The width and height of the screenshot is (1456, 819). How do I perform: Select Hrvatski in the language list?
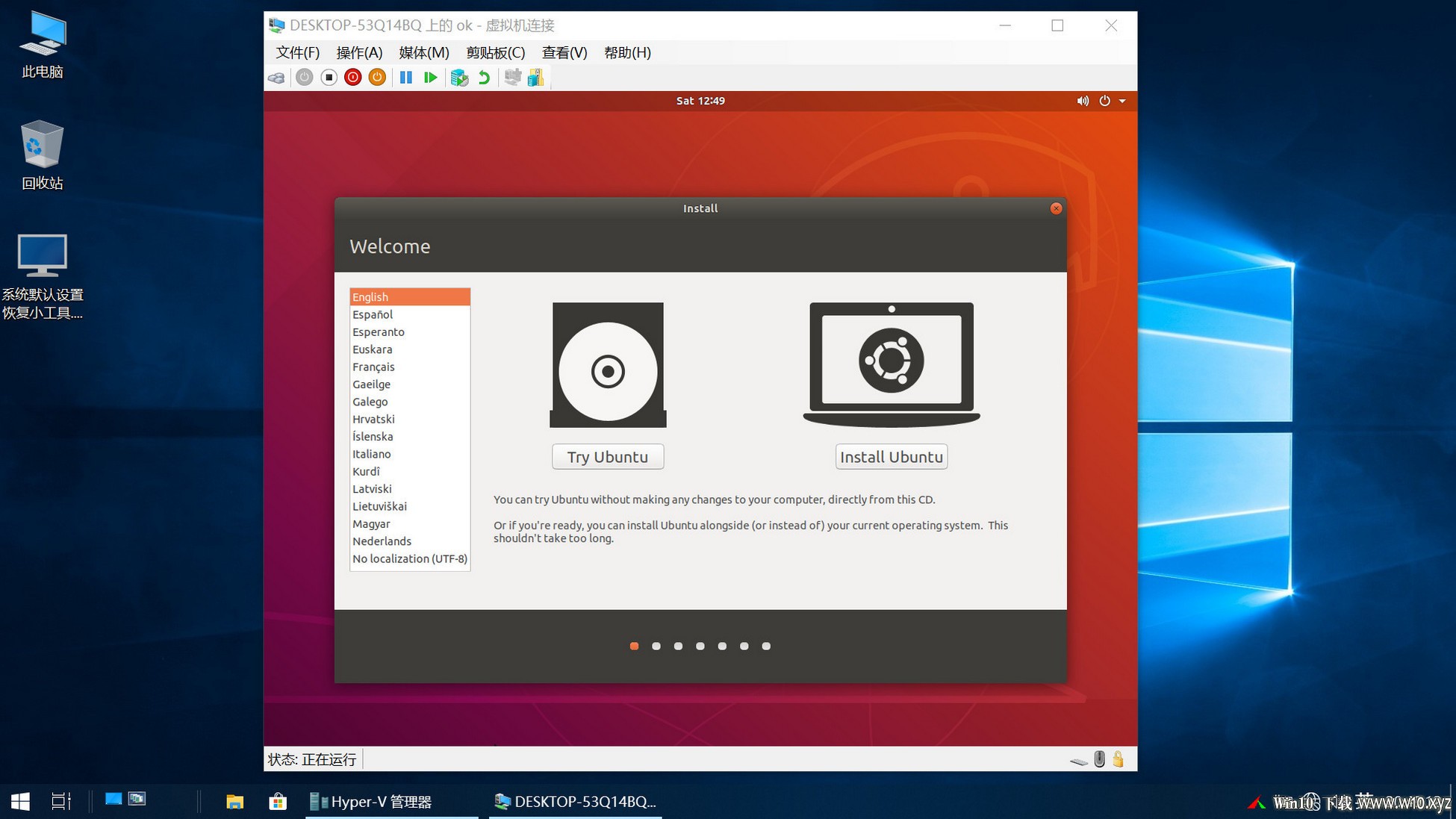[x=410, y=420]
